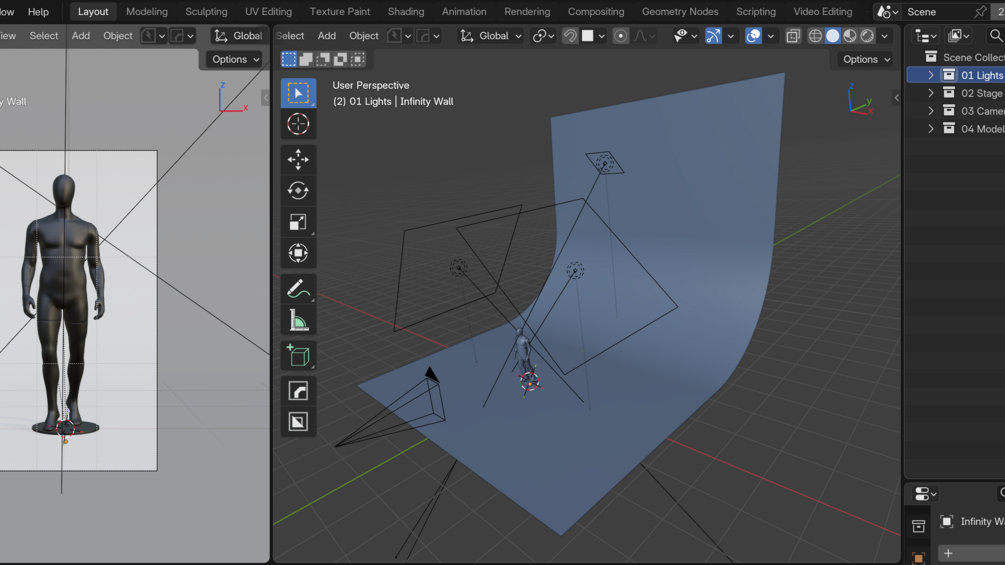The height and width of the screenshot is (565, 1005).
Task: Open the pivot point dropdown
Action: 544,36
